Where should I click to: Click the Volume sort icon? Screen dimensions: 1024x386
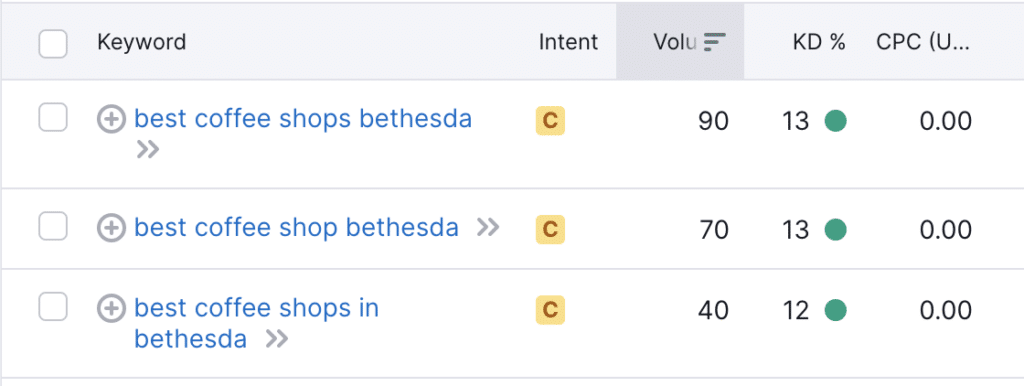click(714, 42)
